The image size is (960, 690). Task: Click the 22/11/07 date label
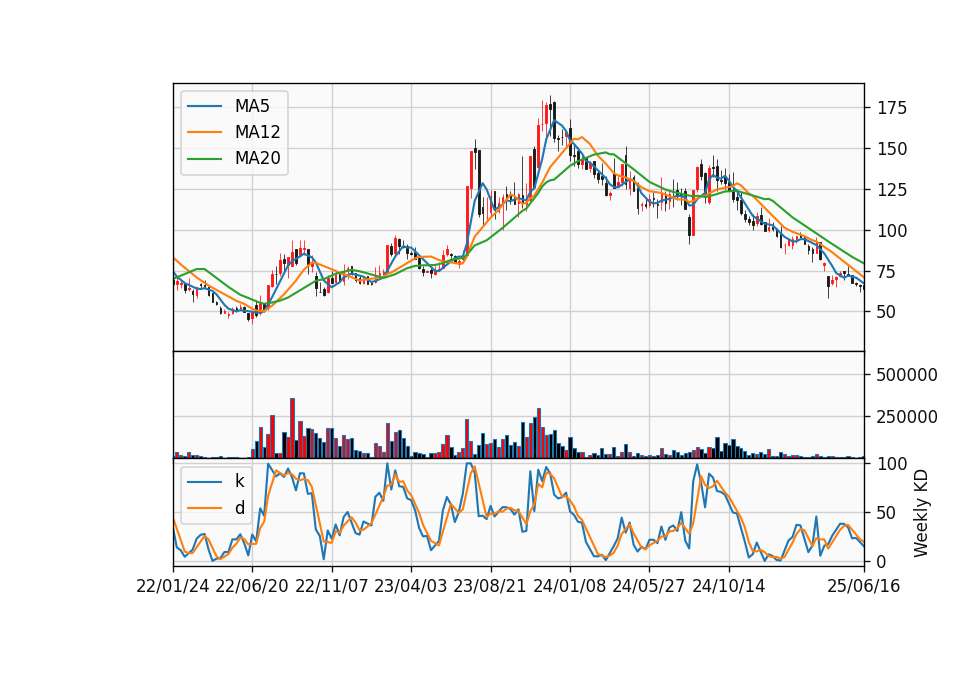tap(332, 587)
